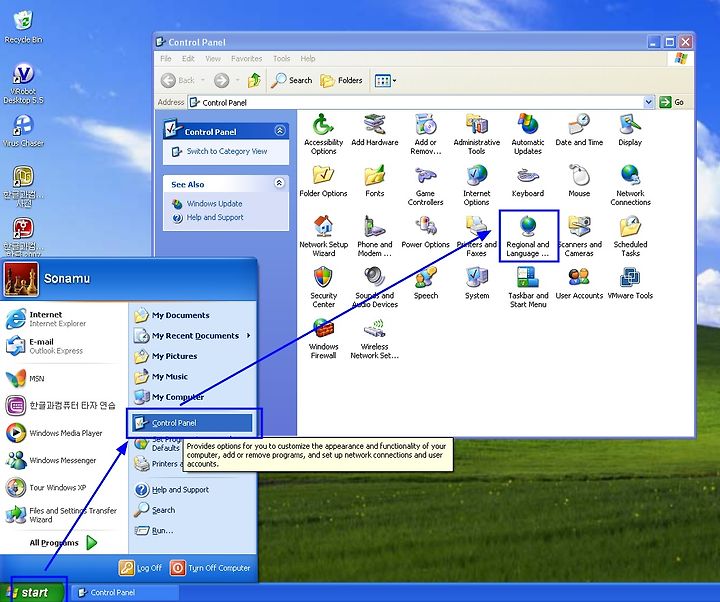This screenshot has height=602, width=720.
Task: Click the Address field text Control Panel
Action: pyautogui.click(x=224, y=103)
